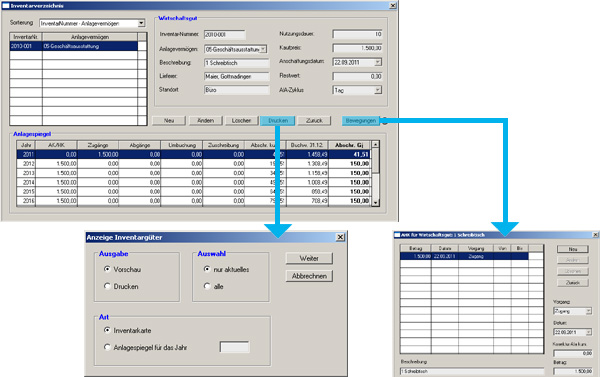Click book value 1.008,49 in Anlagespiegel
Image resolution: width=600 pixels, height=377 pixels.
pos(307,183)
